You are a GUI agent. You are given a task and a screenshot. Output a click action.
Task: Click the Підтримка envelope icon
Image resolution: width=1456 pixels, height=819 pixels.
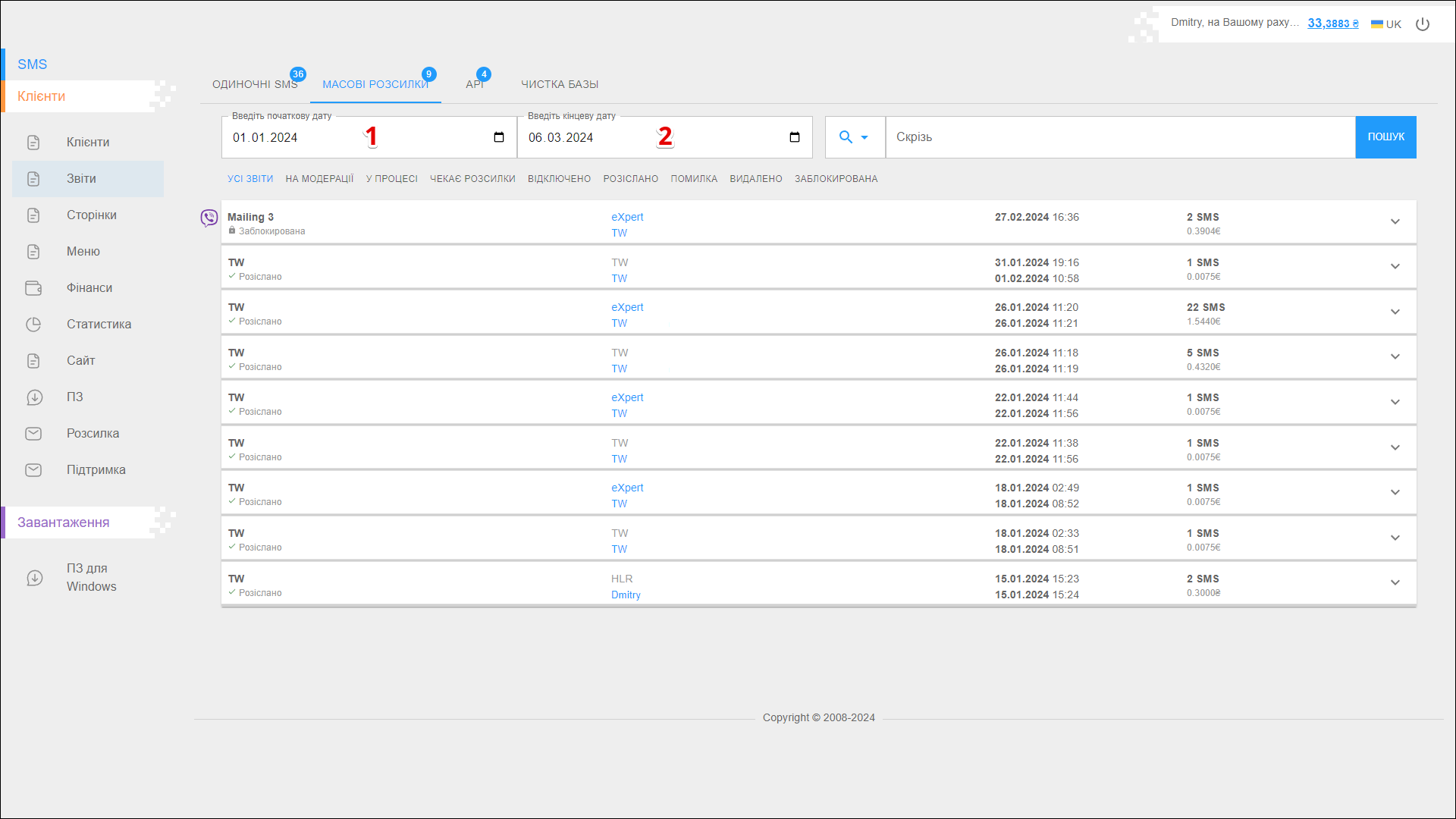33,470
